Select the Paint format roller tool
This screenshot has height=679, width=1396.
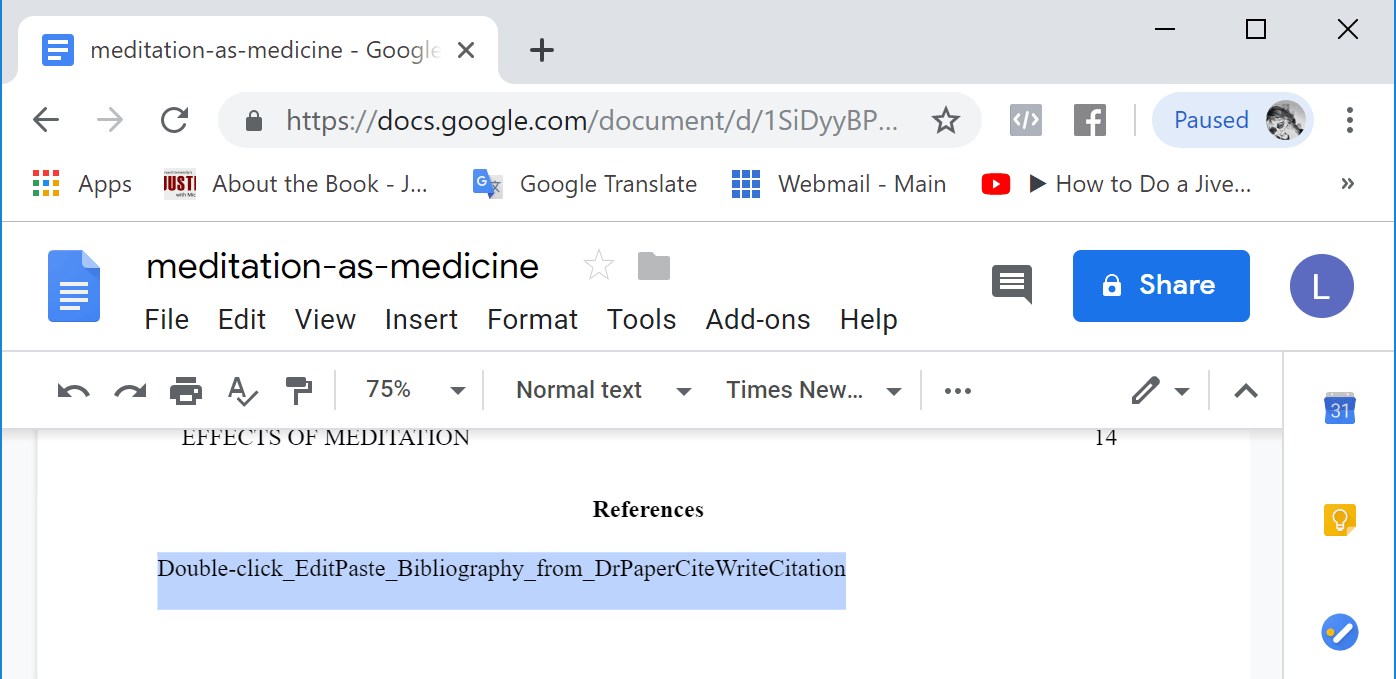299,391
